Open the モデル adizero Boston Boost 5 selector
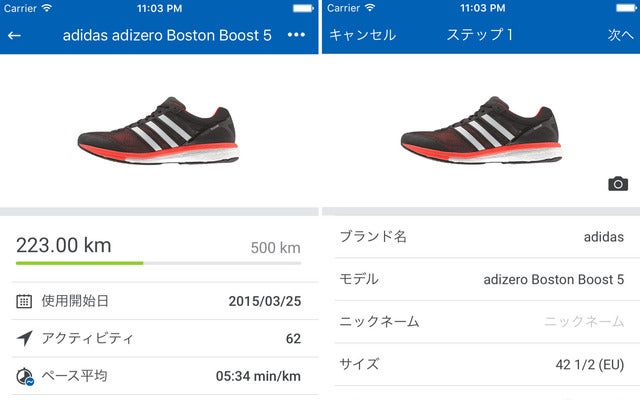 (x=481, y=279)
